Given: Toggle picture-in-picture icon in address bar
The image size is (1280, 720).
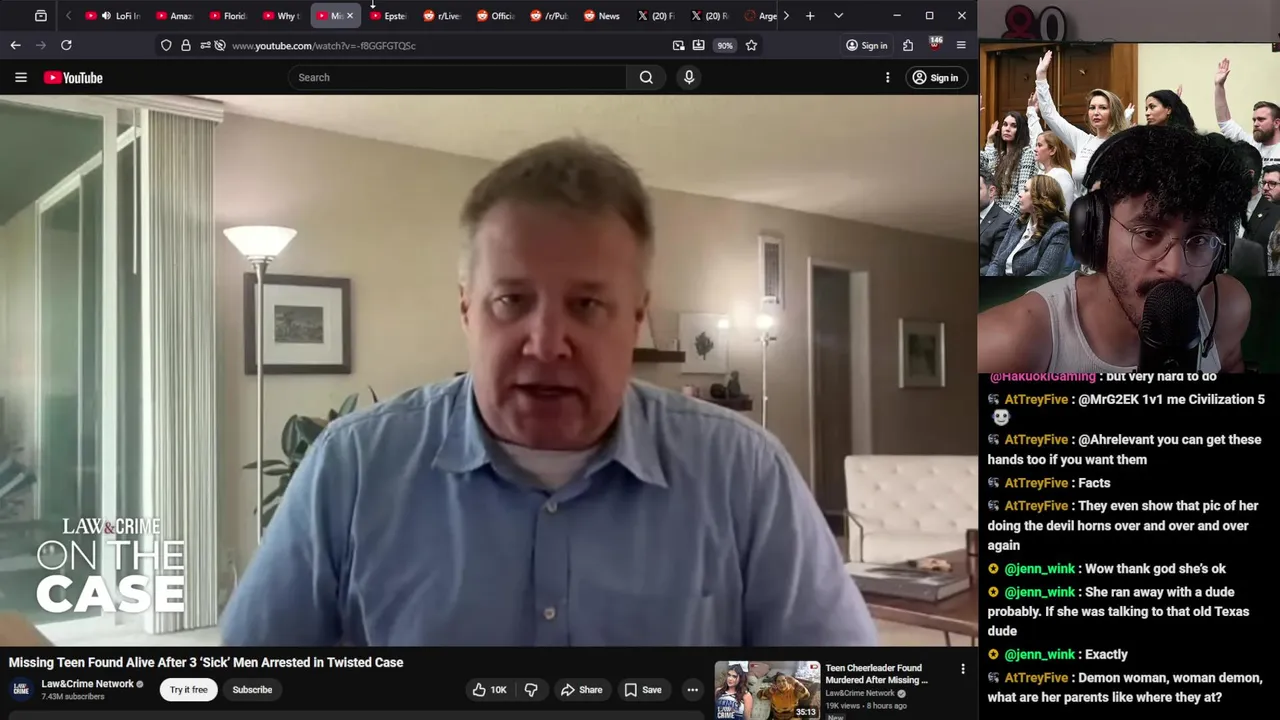Looking at the screenshot, I should pyautogui.click(x=678, y=45).
